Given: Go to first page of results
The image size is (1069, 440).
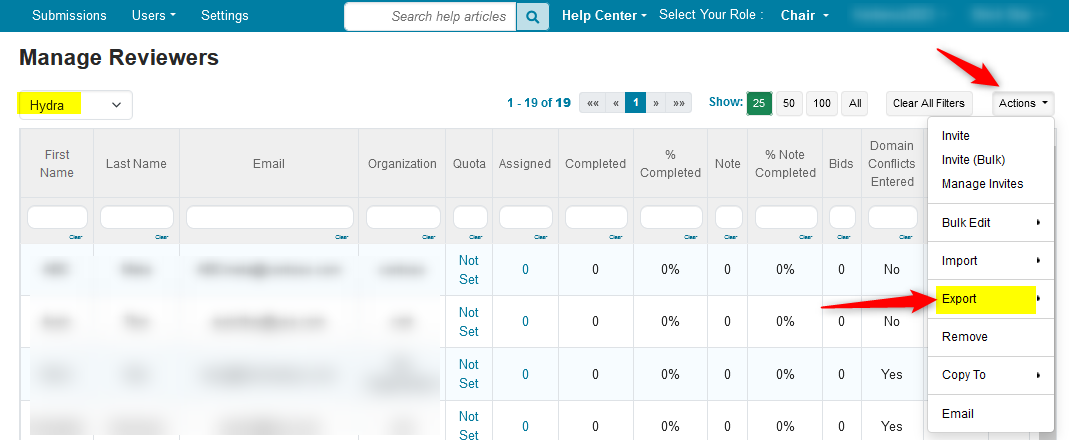Looking at the screenshot, I should pos(592,103).
